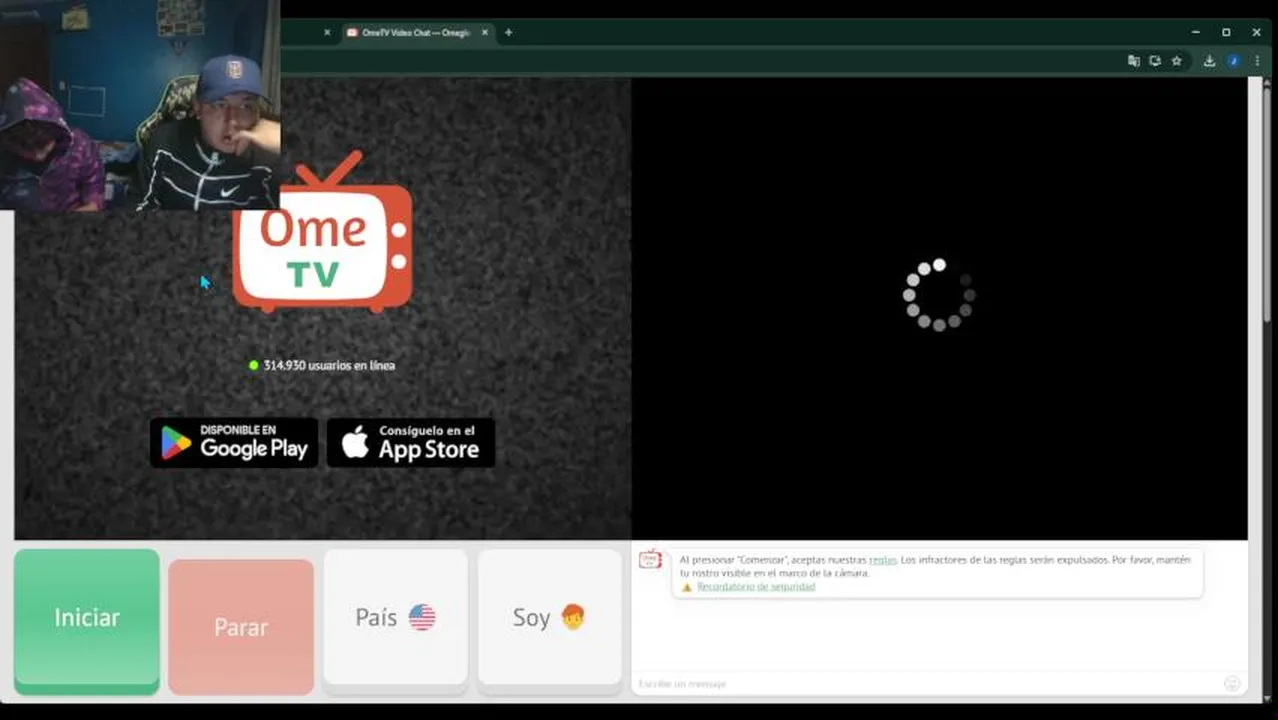1278x720 pixels.
Task: Open the Soy gender selector
Action: (x=549, y=618)
